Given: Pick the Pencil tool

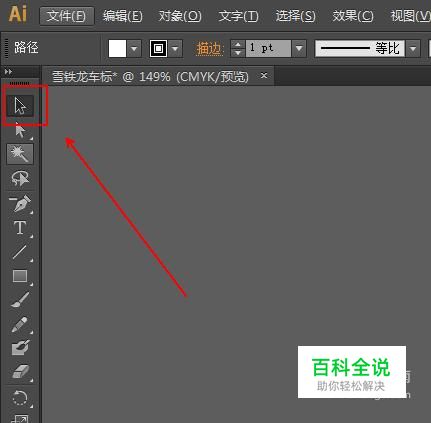Looking at the screenshot, I should click(x=20, y=324).
